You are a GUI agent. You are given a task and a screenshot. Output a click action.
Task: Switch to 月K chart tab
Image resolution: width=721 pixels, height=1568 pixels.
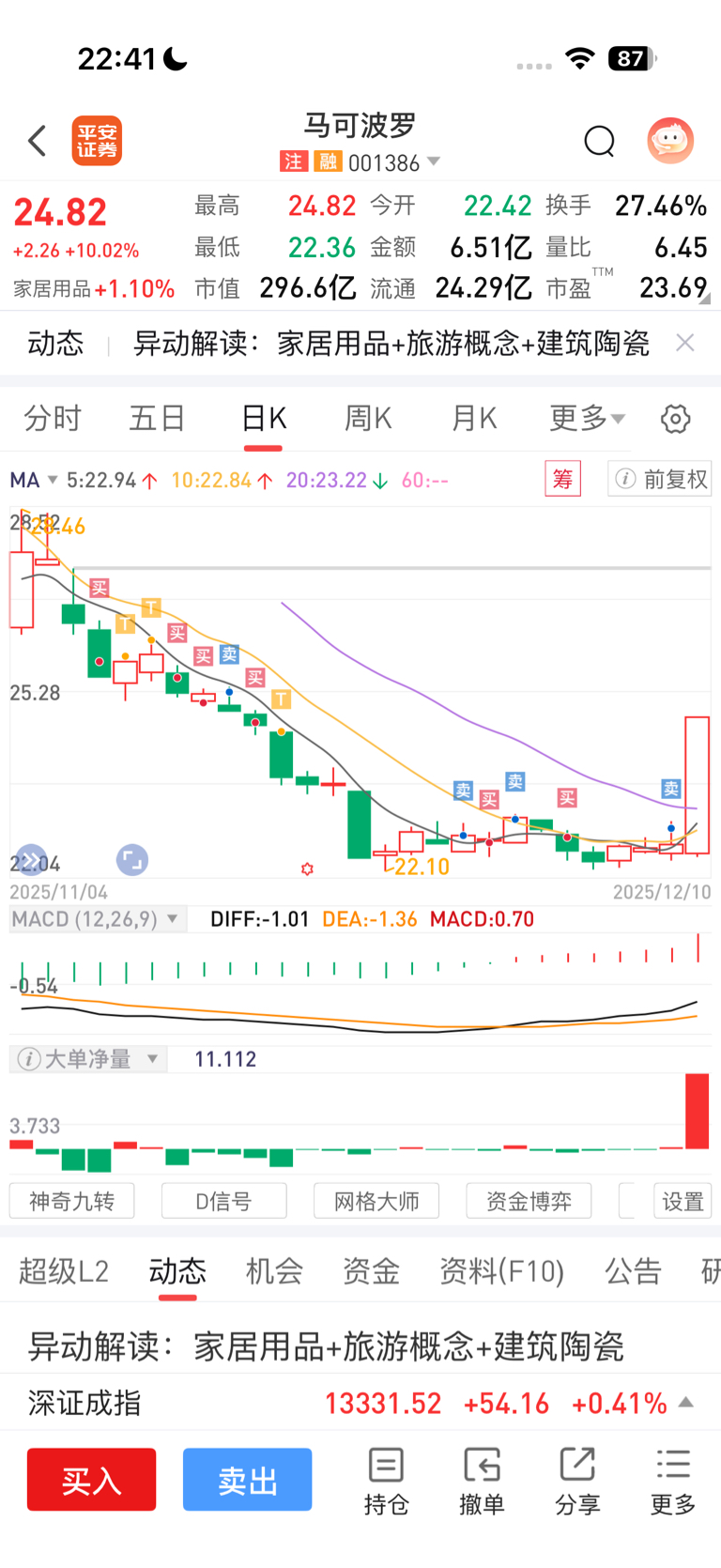click(474, 418)
